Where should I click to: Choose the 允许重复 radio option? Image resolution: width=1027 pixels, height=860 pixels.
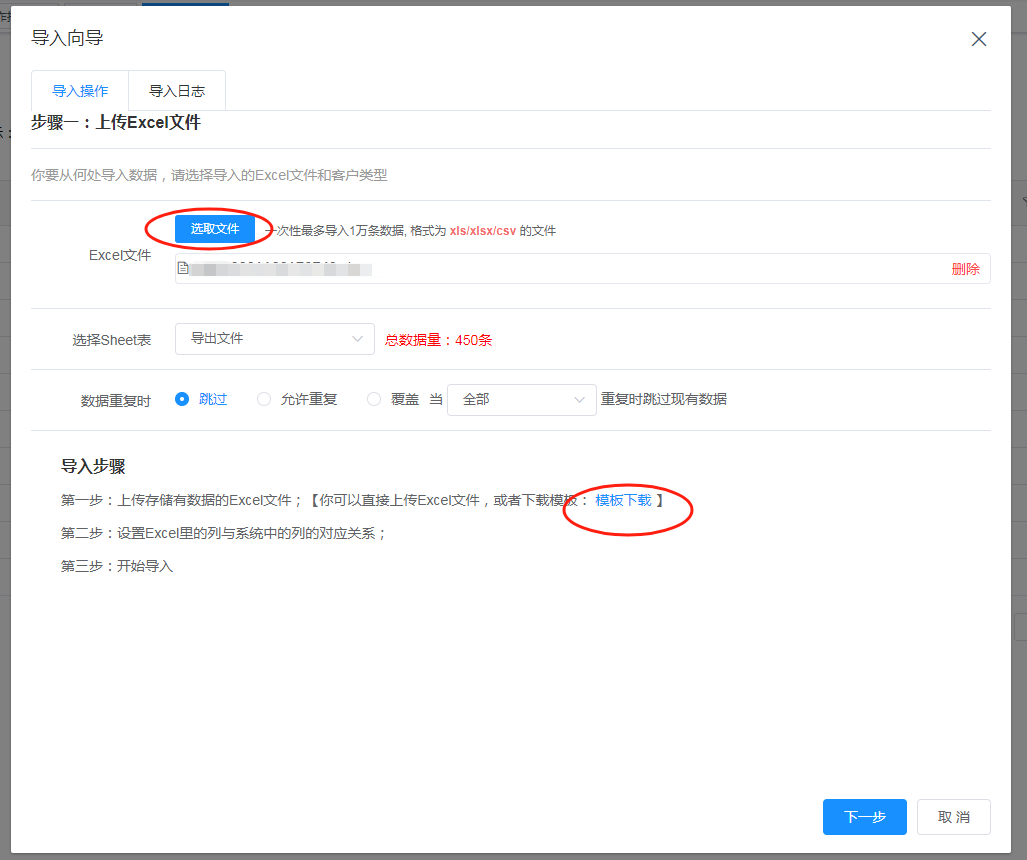pos(264,399)
